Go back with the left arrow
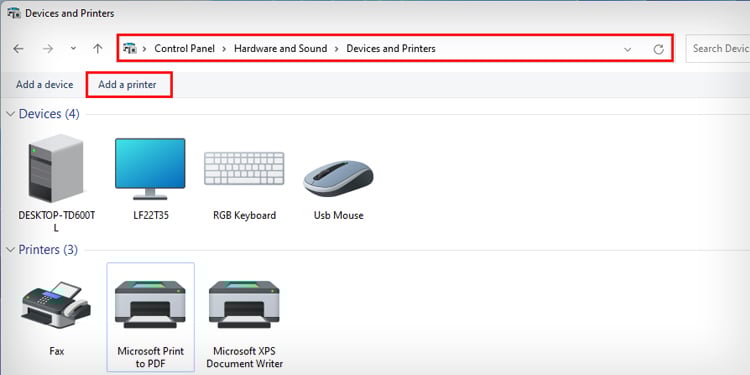 coord(18,48)
